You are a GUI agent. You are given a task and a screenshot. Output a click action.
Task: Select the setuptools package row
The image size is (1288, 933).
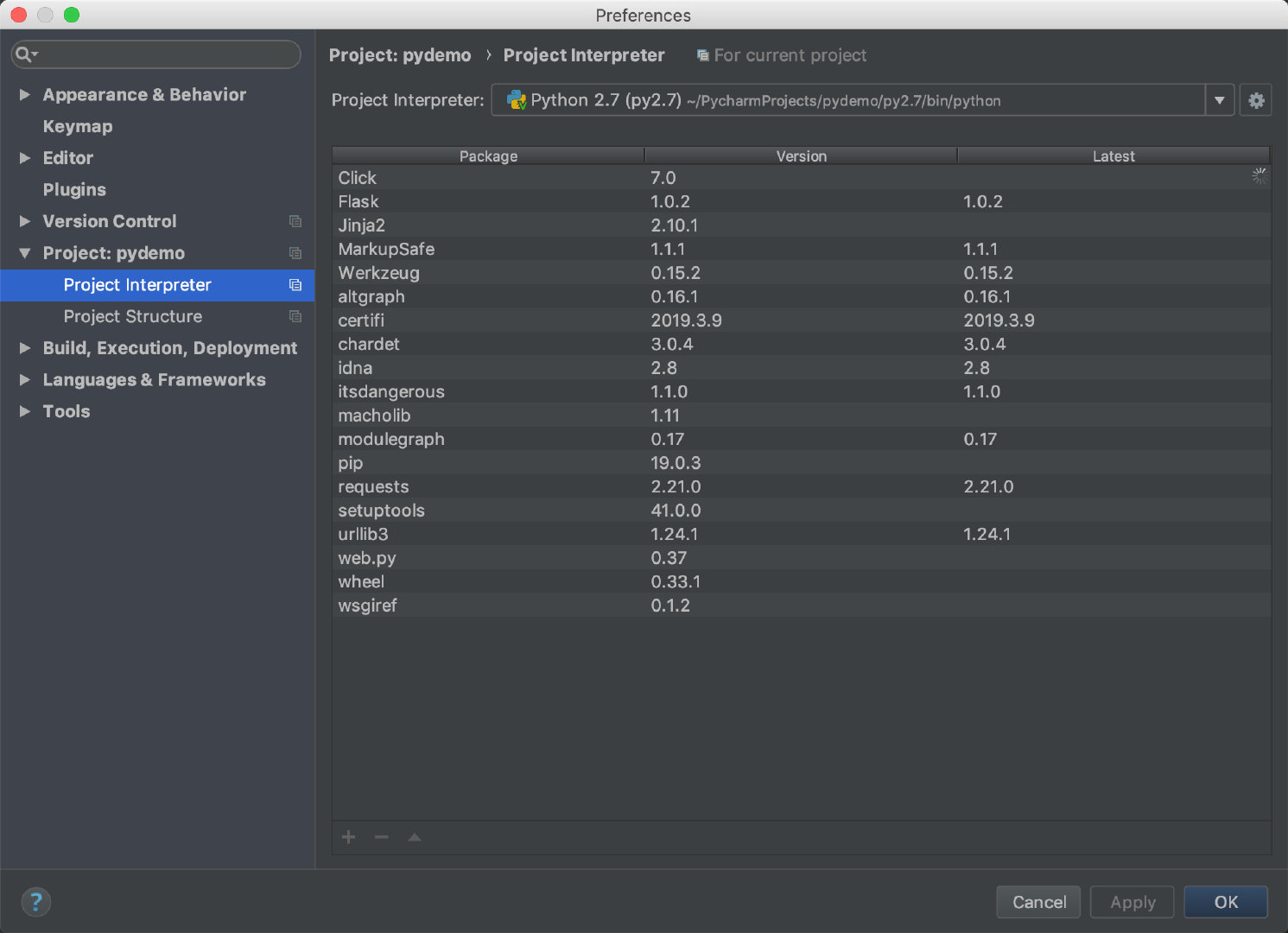pyautogui.click(x=802, y=511)
